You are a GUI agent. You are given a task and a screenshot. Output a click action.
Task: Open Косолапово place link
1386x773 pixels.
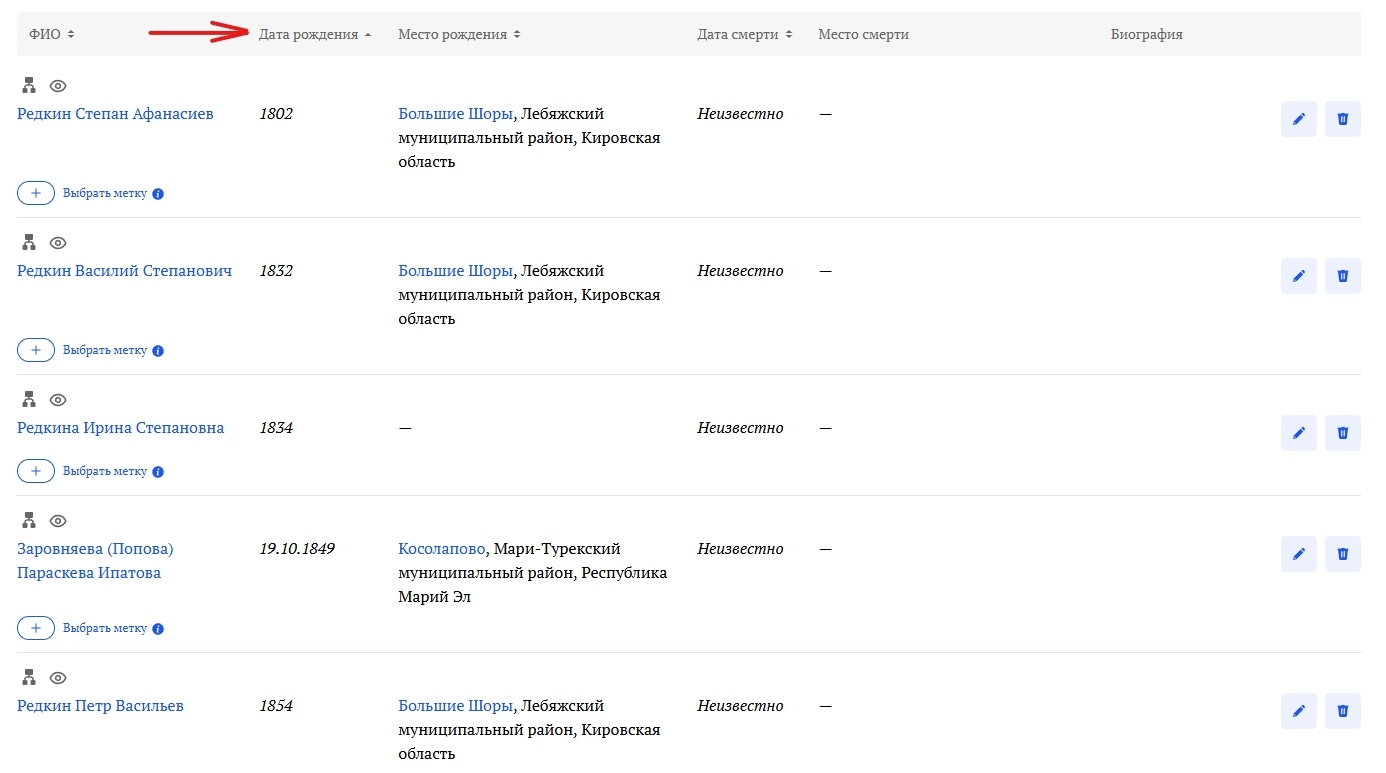tap(442, 549)
